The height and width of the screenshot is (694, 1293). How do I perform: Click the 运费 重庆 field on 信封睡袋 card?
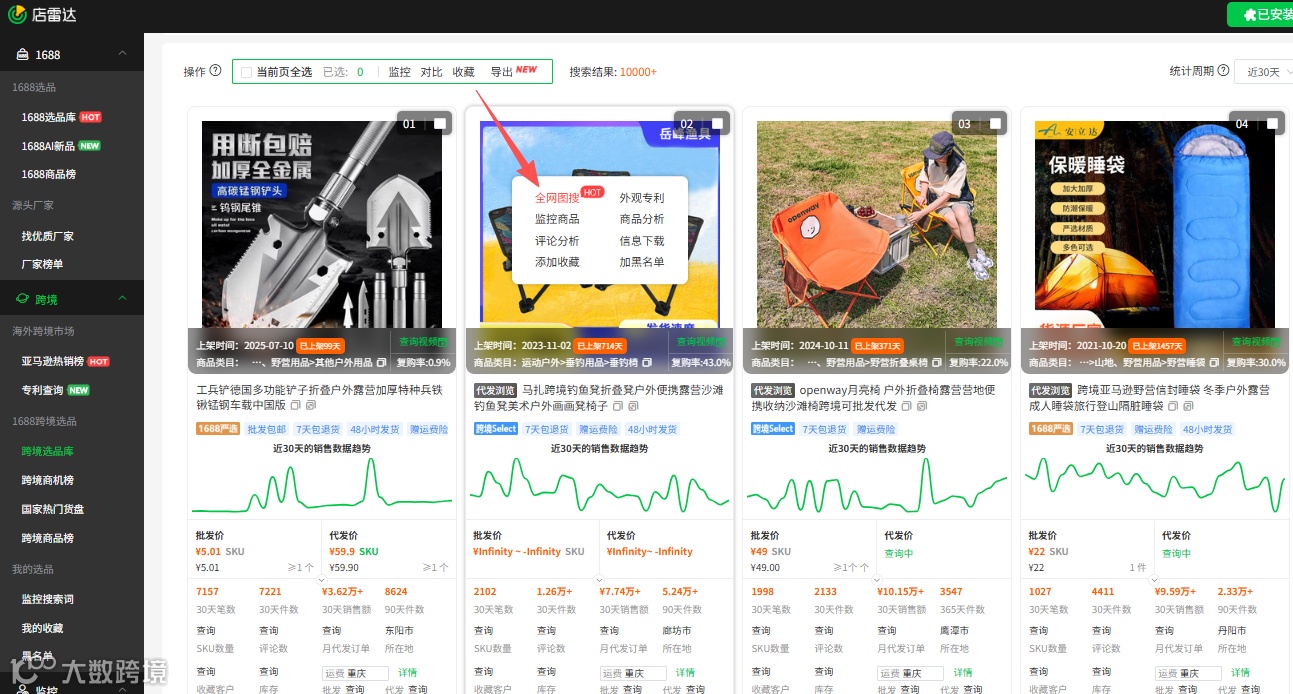pos(1188,673)
